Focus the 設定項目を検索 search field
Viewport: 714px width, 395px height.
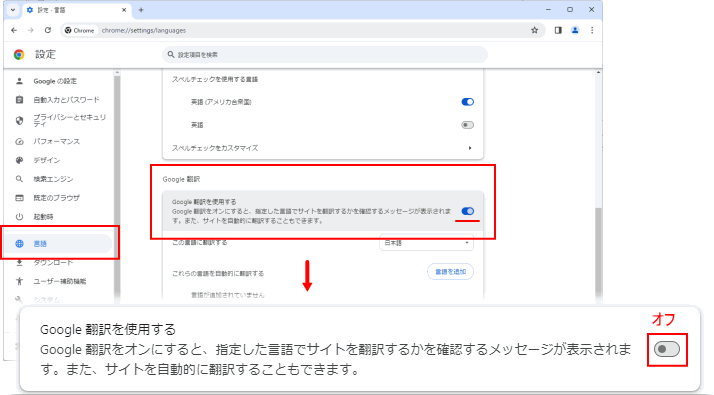coord(325,55)
